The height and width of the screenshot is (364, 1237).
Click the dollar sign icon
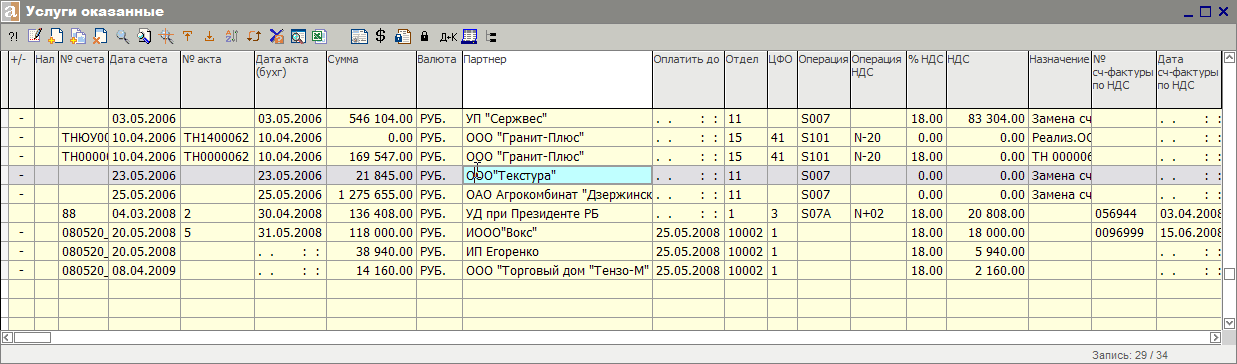click(x=380, y=36)
